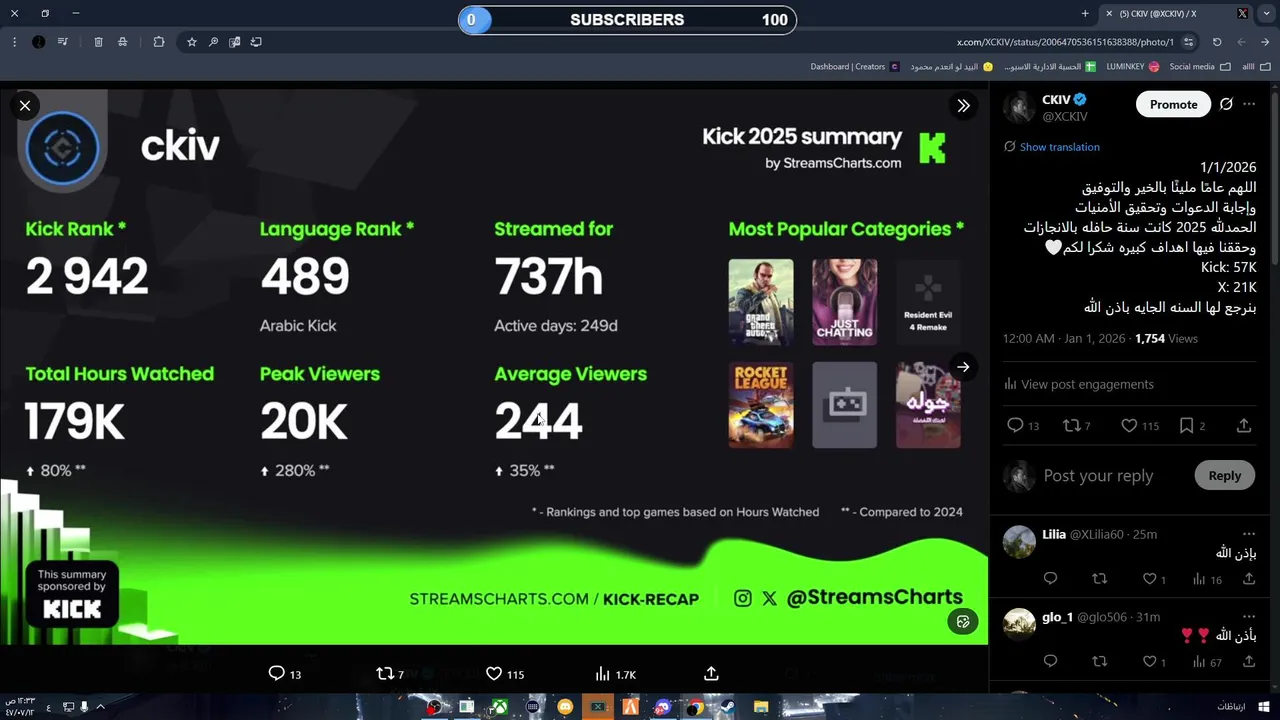This screenshot has height=720, width=1280.
Task: Open Xbox app in taskbar
Action: pos(499,707)
